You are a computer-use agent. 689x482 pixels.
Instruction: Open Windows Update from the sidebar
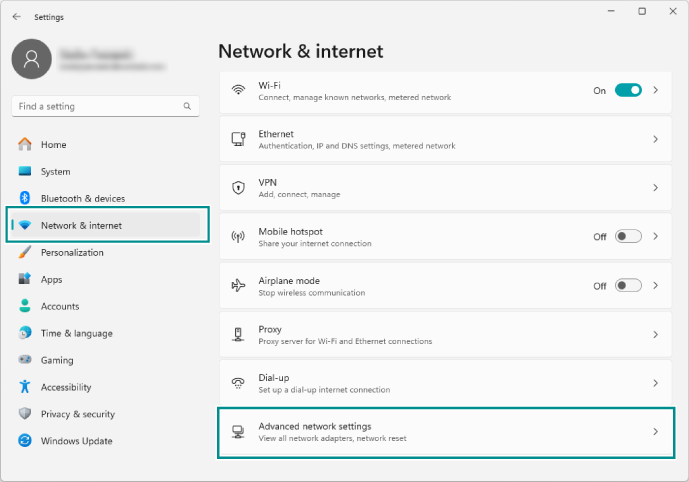pos(76,441)
